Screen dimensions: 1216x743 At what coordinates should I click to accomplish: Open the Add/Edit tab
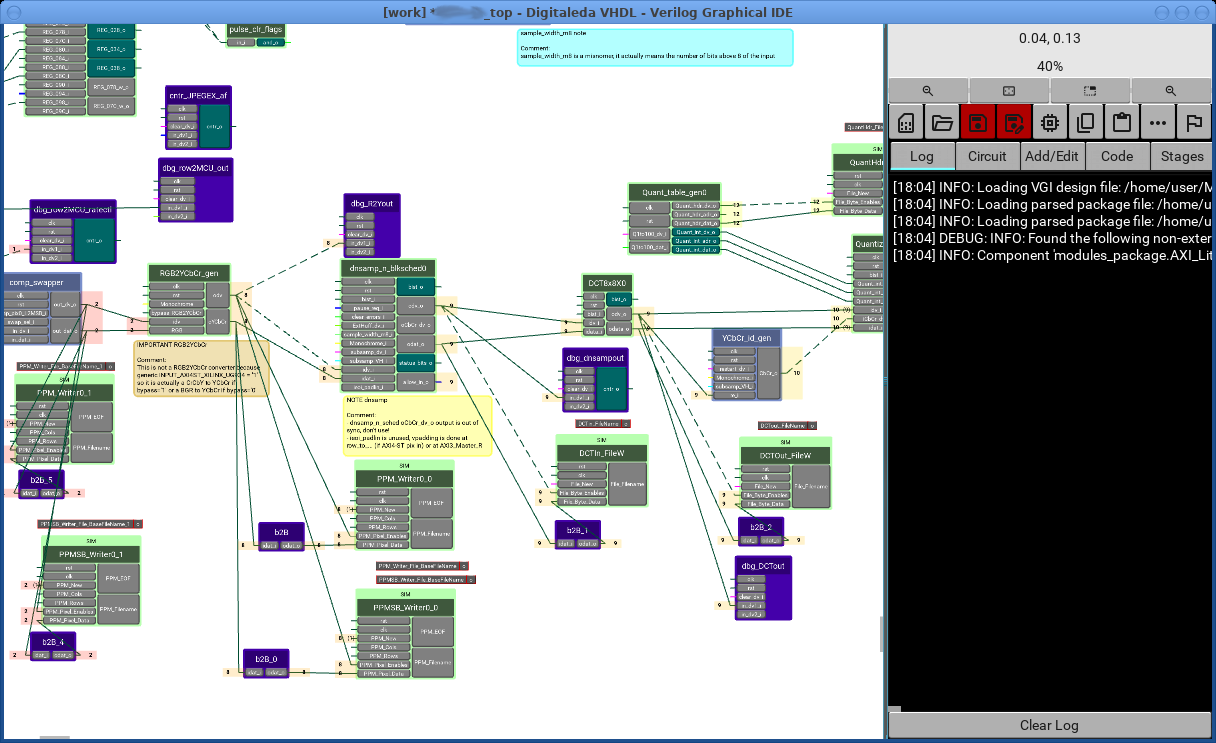coord(1052,156)
